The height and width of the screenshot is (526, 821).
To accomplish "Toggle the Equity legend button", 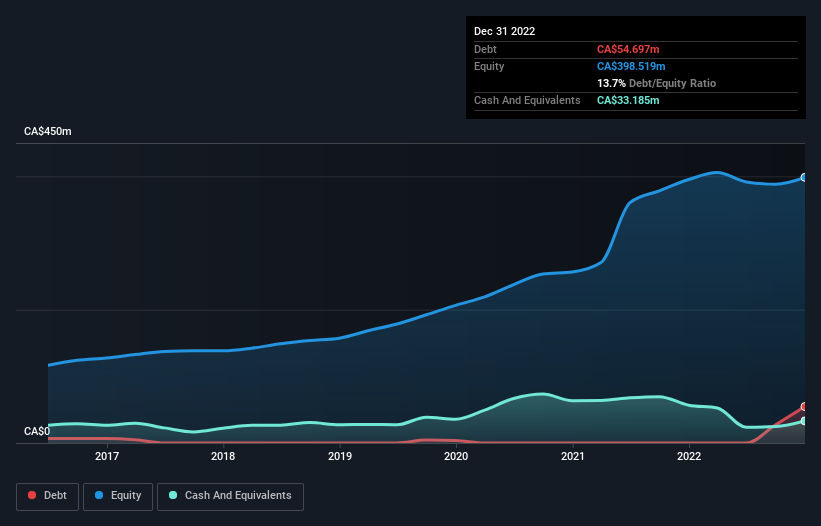I will 118,496.
